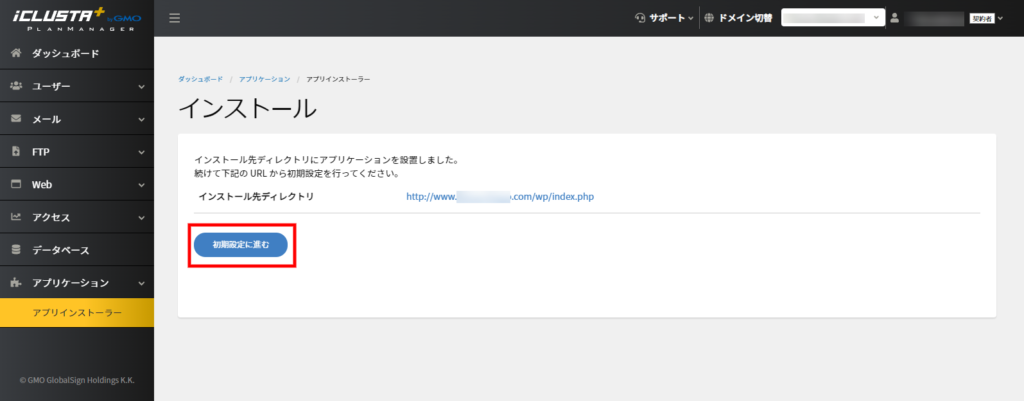Open the メール sidebar menu
Image resolution: width=1024 pixels, height=401 pixels.
tap(77, 119)
